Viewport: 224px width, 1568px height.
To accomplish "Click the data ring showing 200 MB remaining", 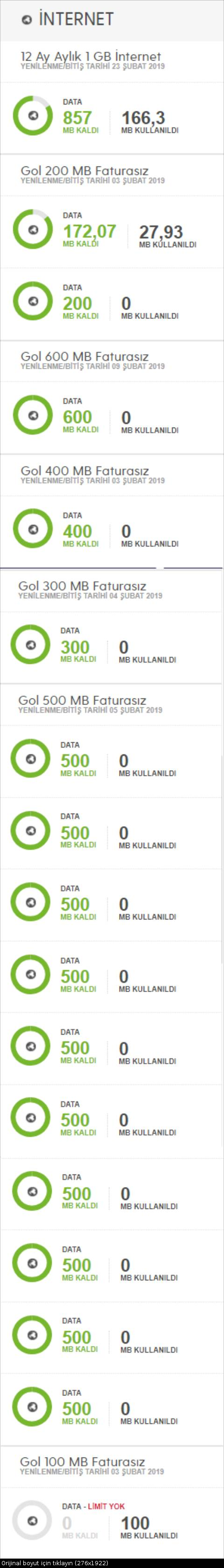I will 33,301.
